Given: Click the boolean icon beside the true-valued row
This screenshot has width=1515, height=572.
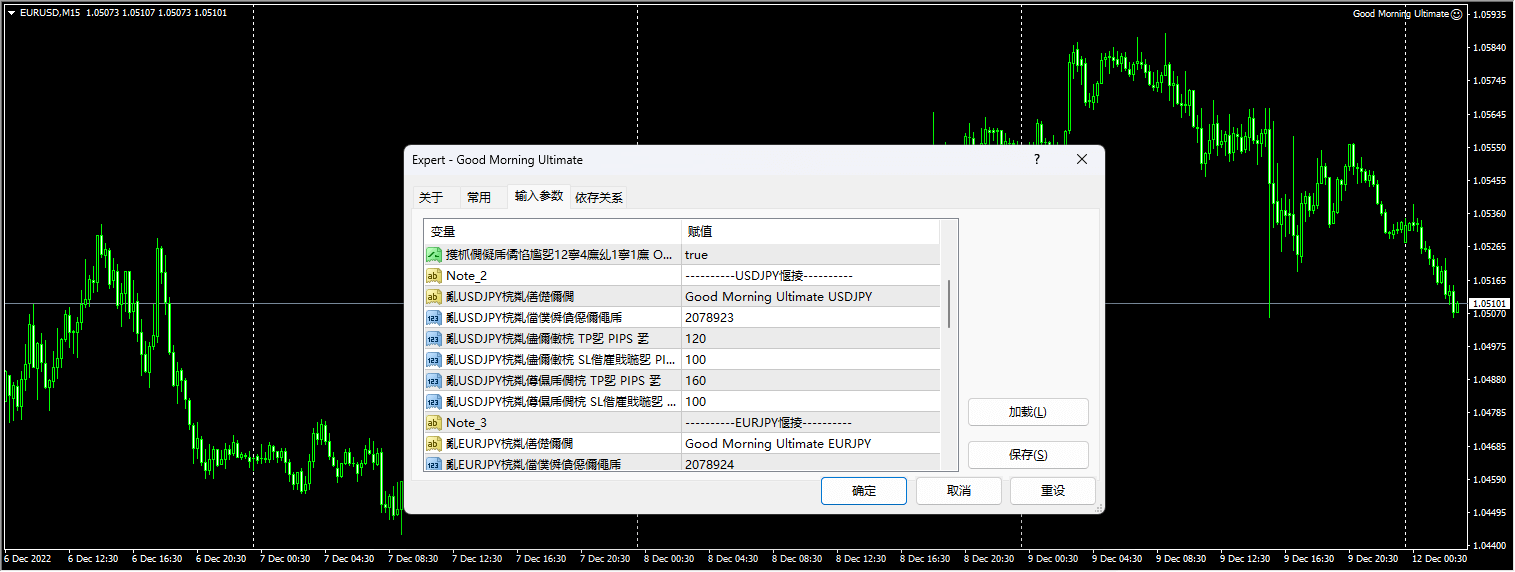Looking at the screenshot, I should (434, 255).
